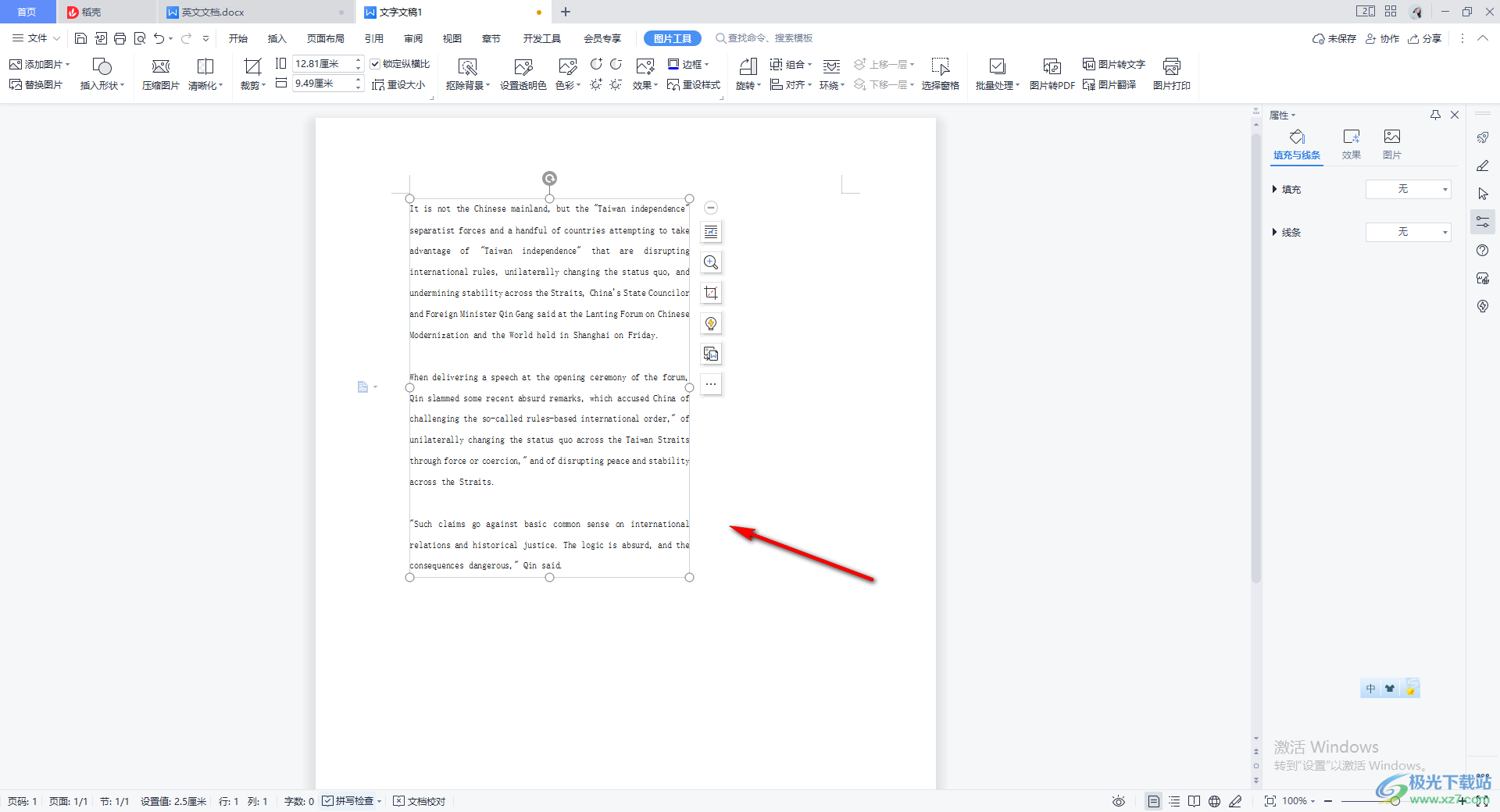This screenshot has height=812, width=1500.
Task: Pin the properties panel
Action: coord(1436,115)
